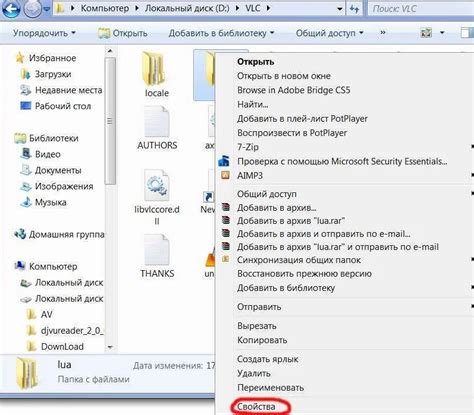Click the Открыть toolbar button

tap(123, 33)
